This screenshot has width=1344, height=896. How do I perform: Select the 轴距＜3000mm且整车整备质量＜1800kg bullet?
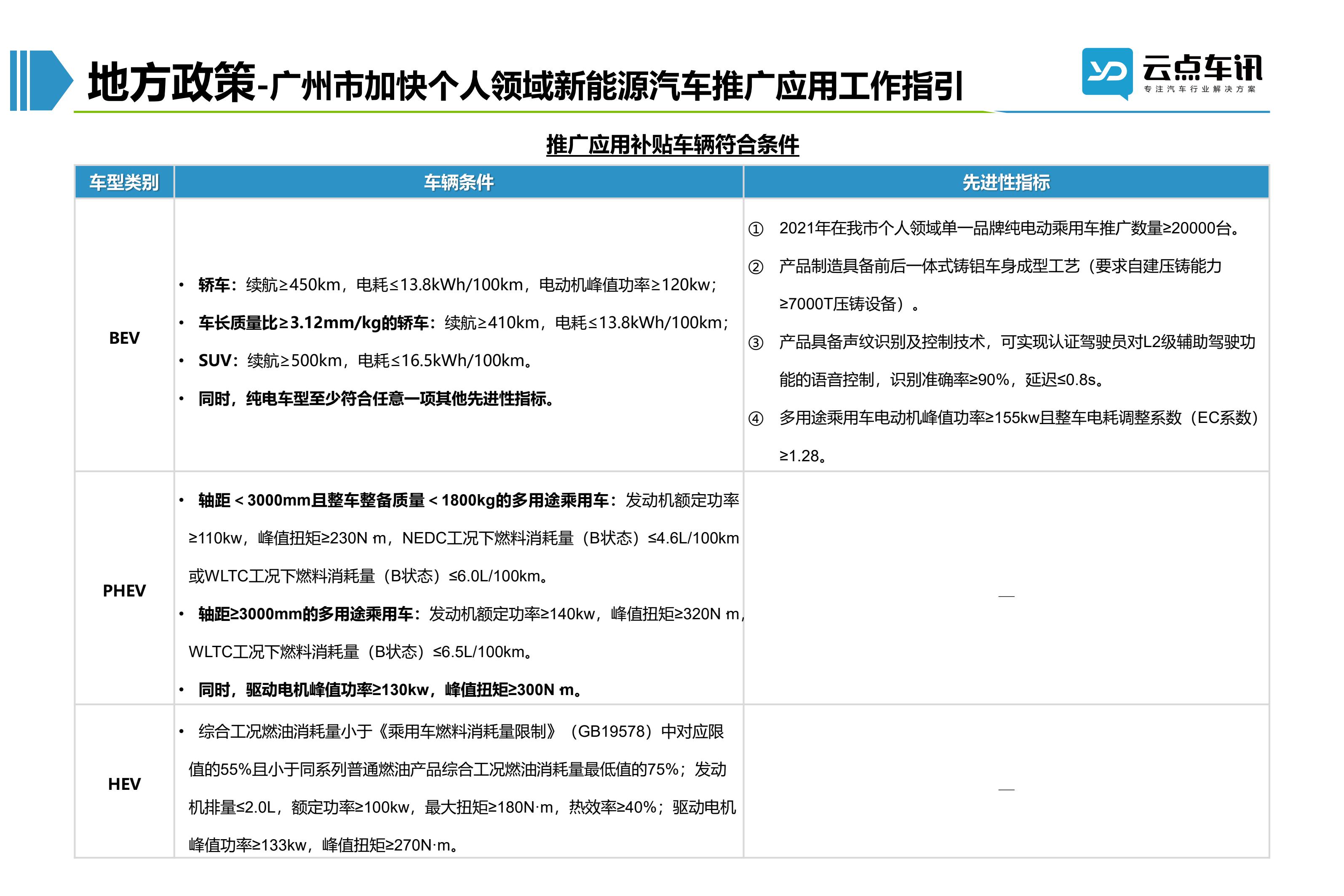coord(459,500)
